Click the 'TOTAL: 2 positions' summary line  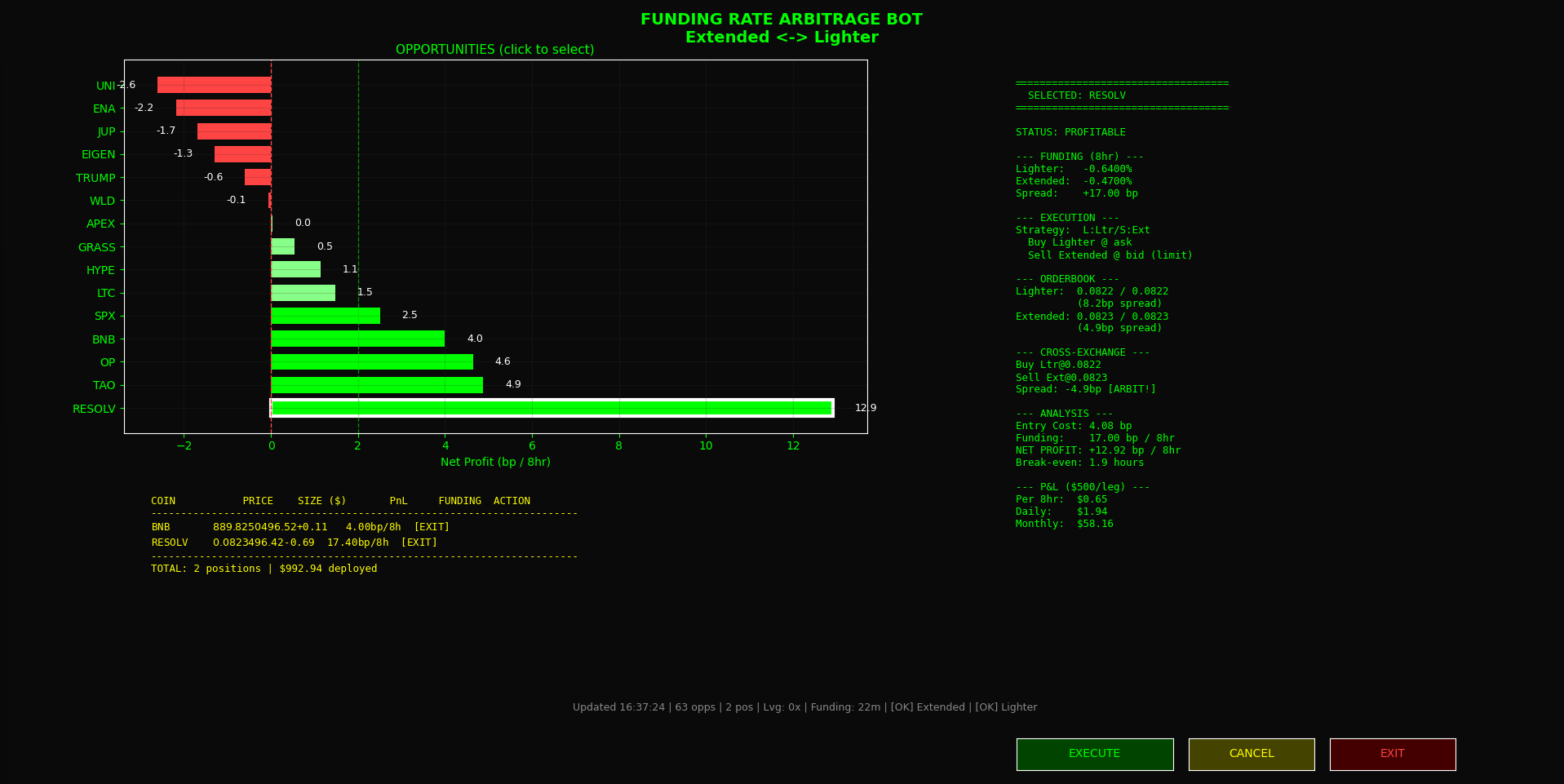click(264, 569)
